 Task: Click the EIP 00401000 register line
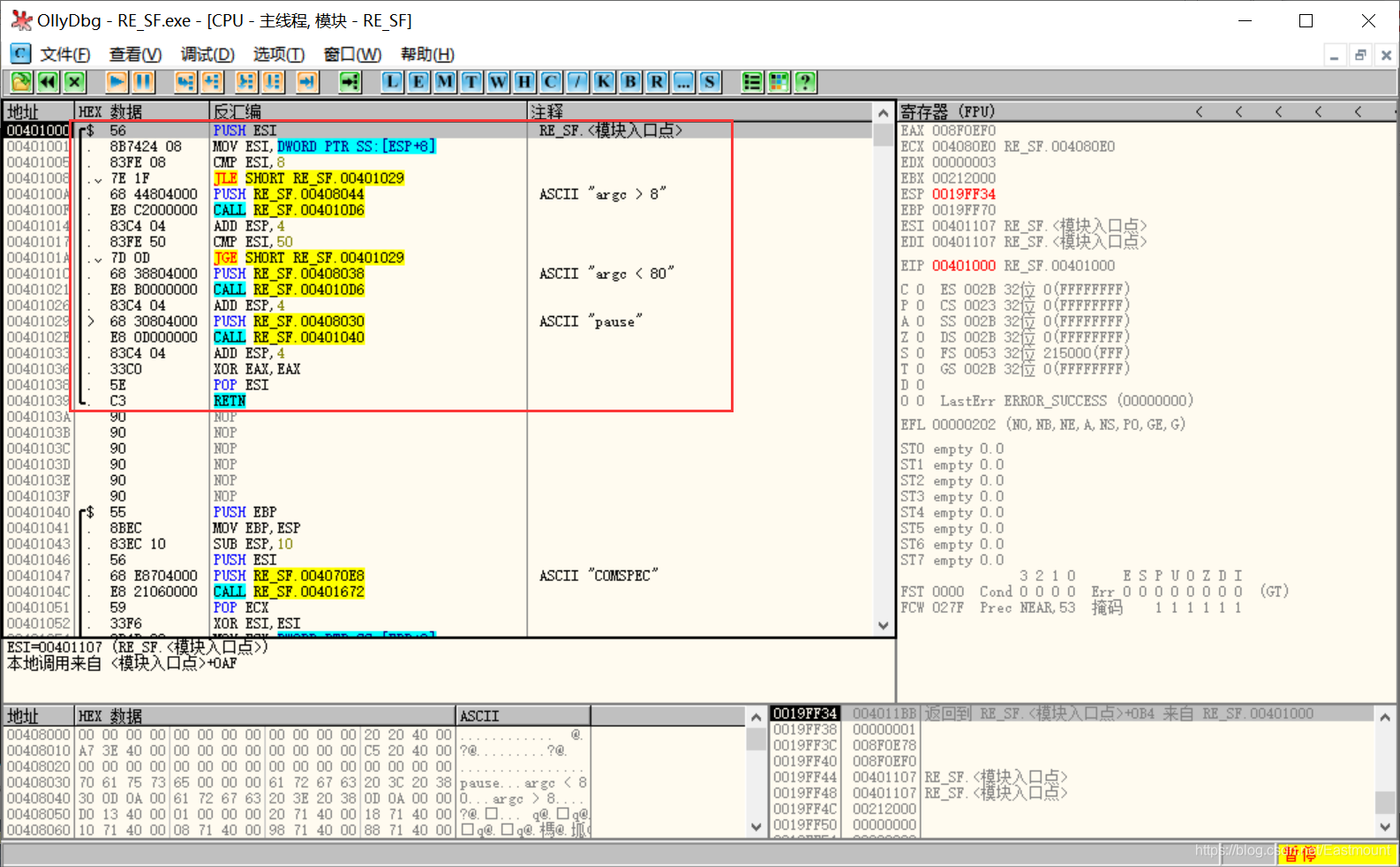(1007, 266)
